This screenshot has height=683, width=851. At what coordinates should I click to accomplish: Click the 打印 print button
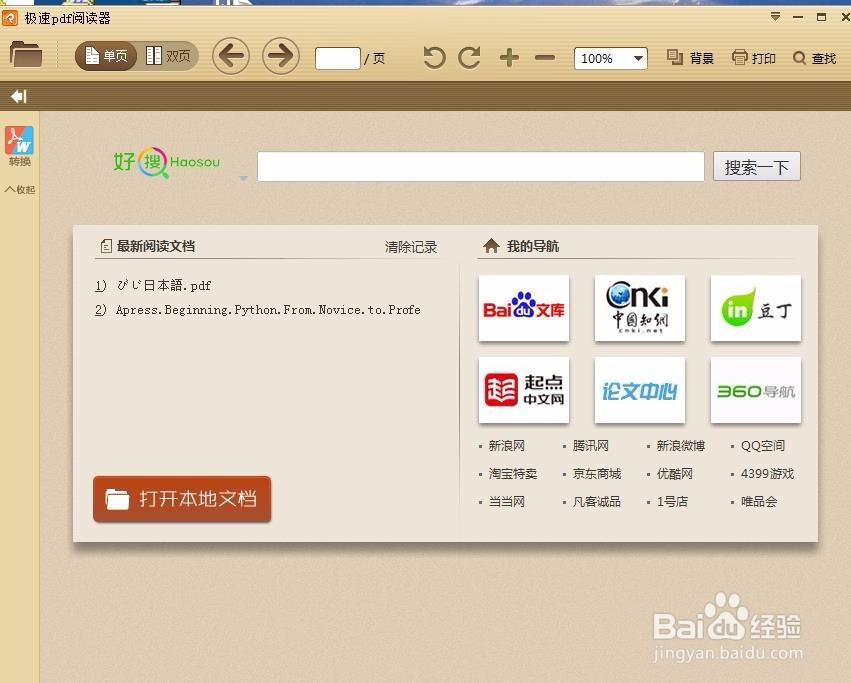[x=753, y=58]
